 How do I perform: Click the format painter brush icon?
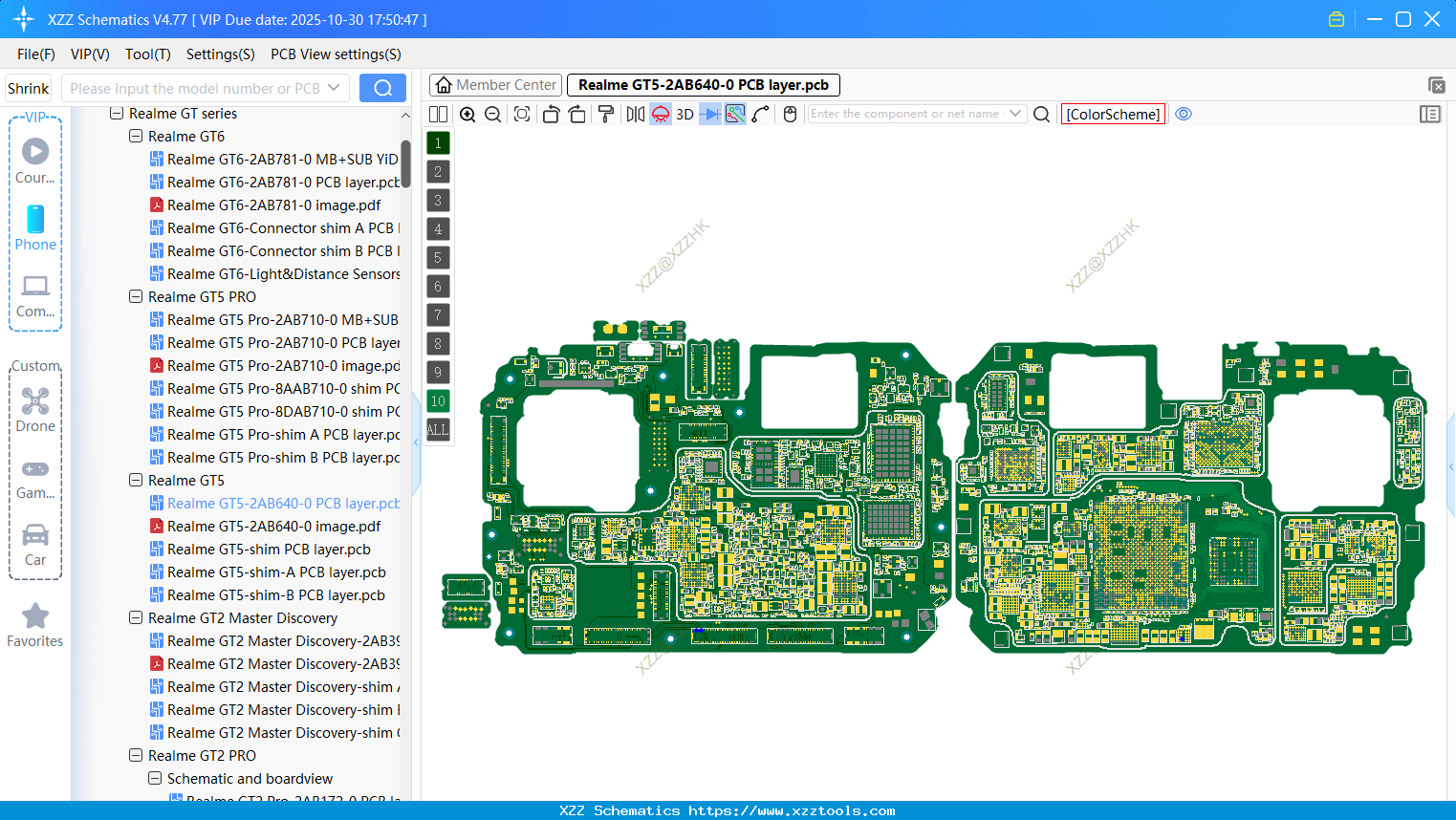click(605, 115)
